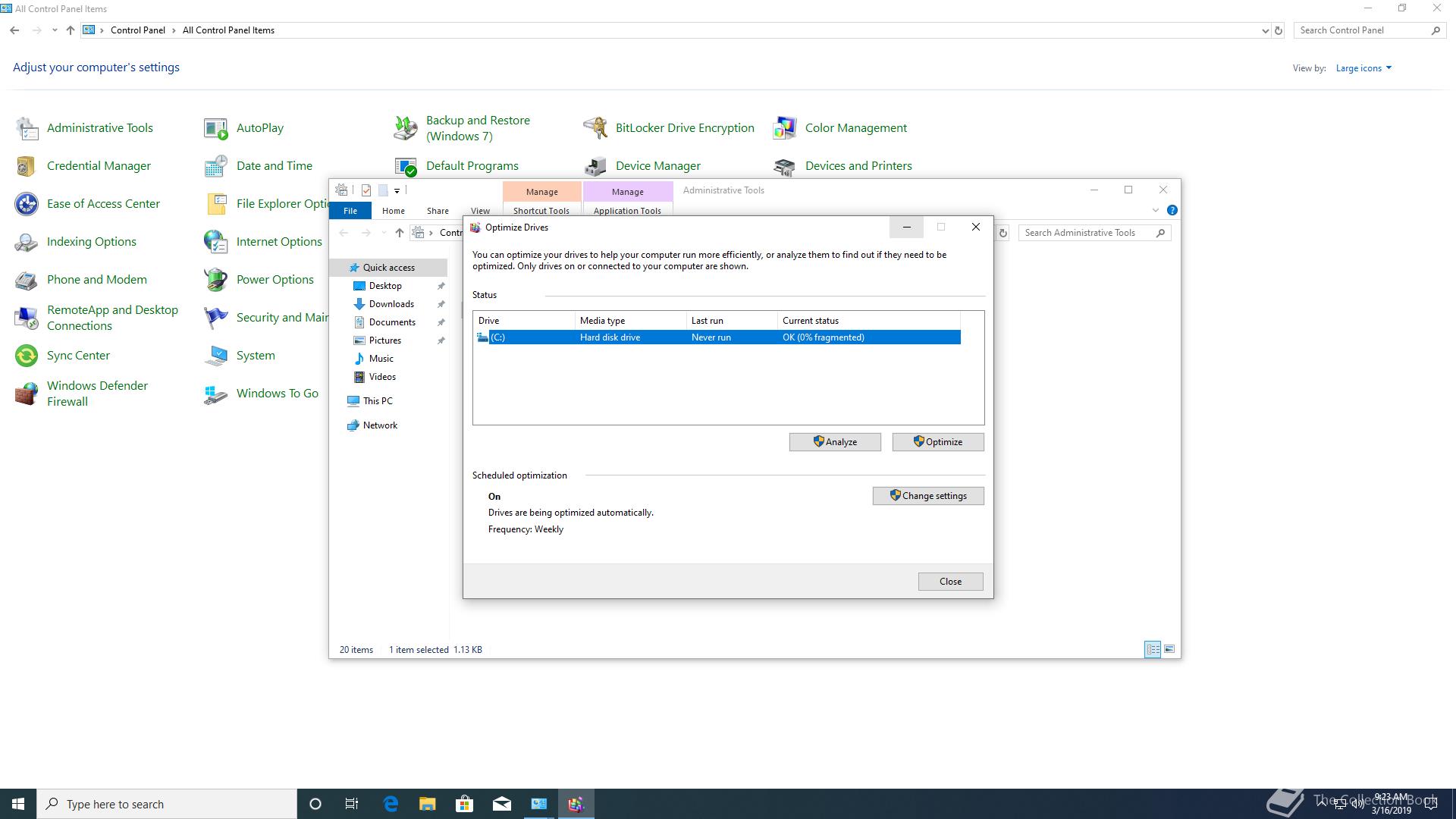Open BitLocker Drive Encryption icon

[x=595, y=128]
